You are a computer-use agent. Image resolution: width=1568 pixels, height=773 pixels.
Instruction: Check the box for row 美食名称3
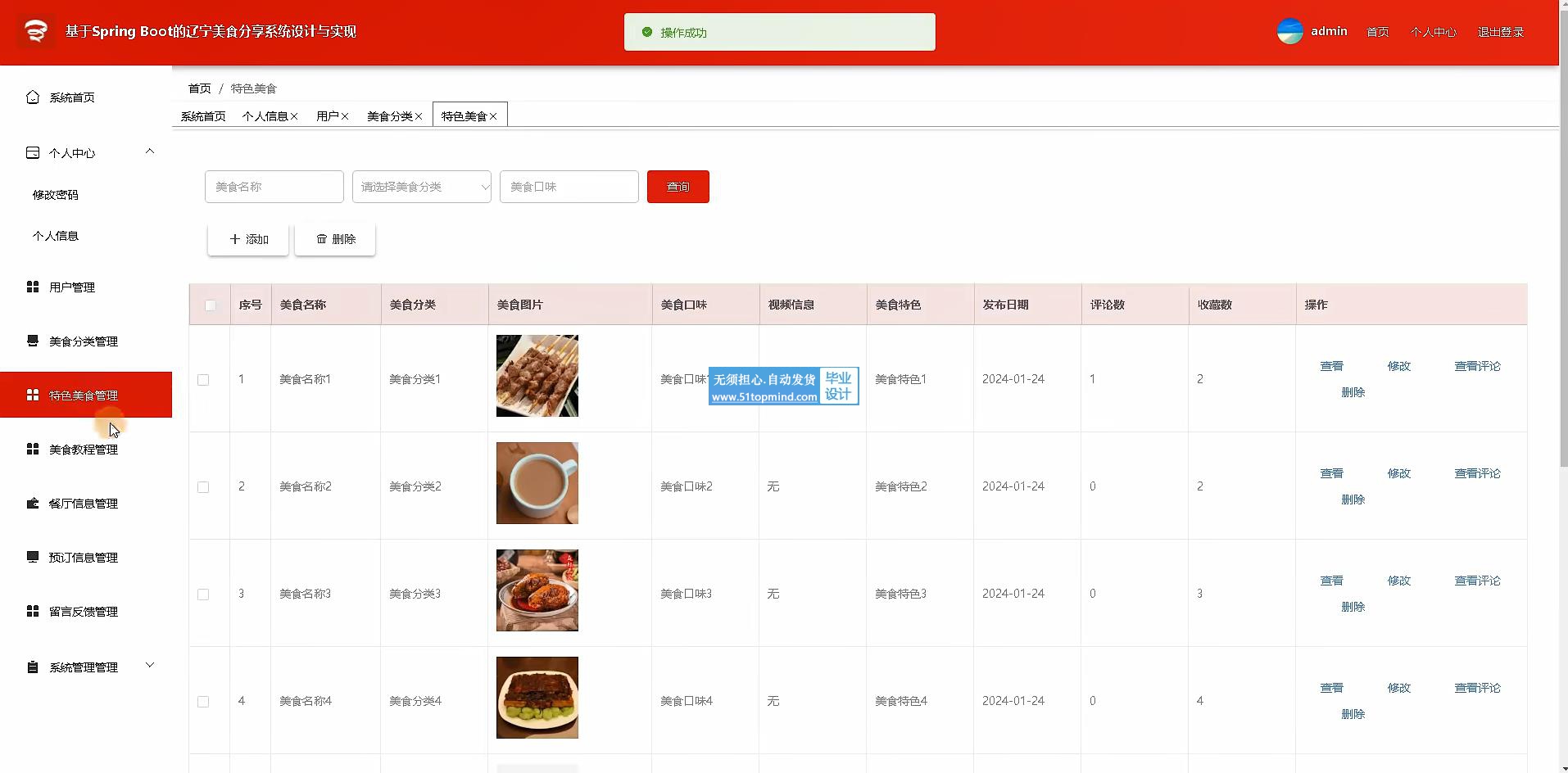click(203, 594)
